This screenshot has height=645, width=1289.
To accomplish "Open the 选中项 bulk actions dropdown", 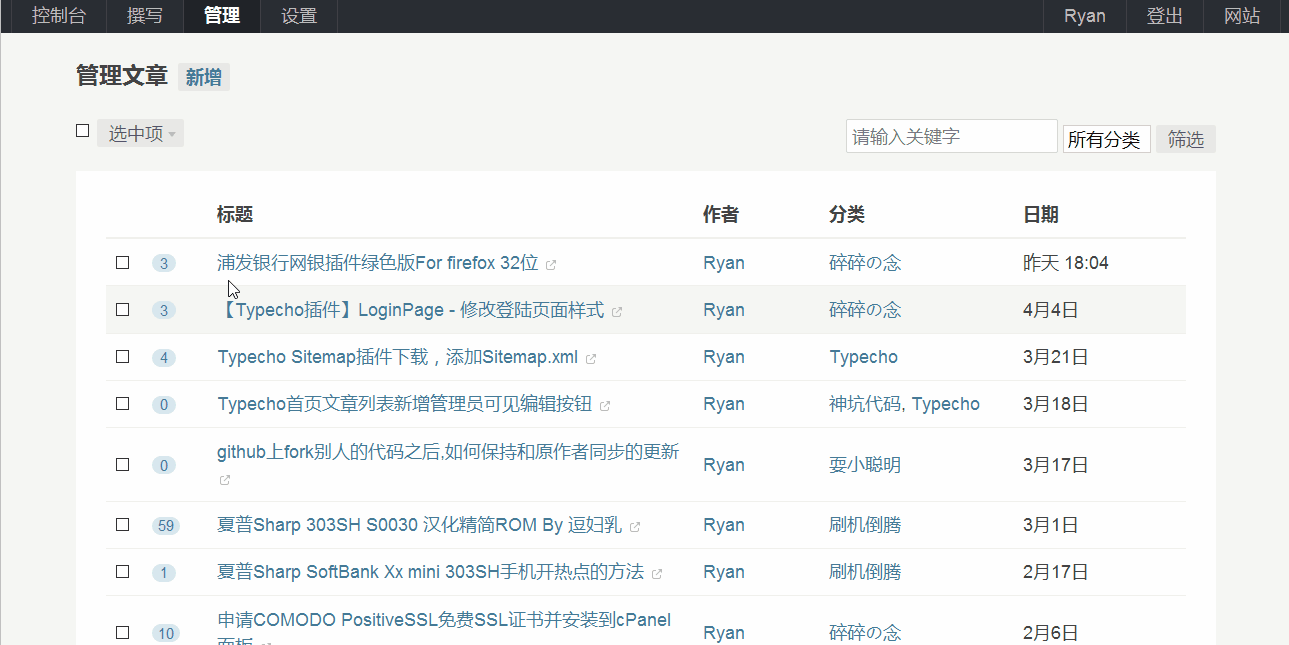I will pos(141,134).
